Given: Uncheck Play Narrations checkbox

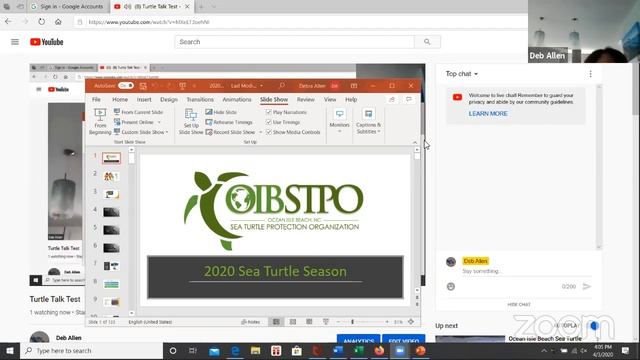Looking at the screenshot, I should pos(269,112).
